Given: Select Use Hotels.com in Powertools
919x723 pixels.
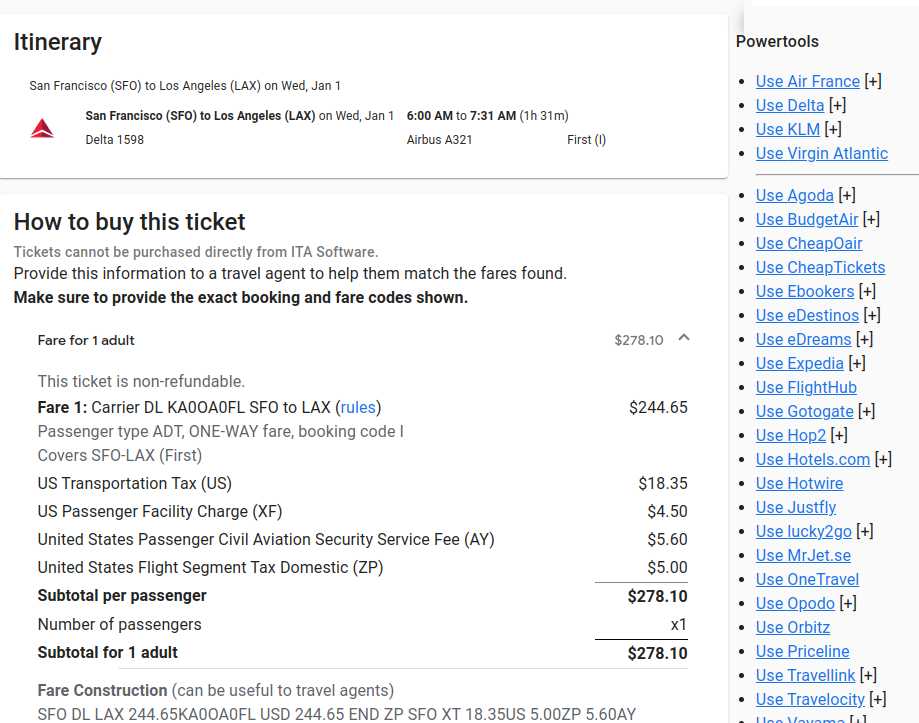Looking at the screenshot, I should 813,459.
